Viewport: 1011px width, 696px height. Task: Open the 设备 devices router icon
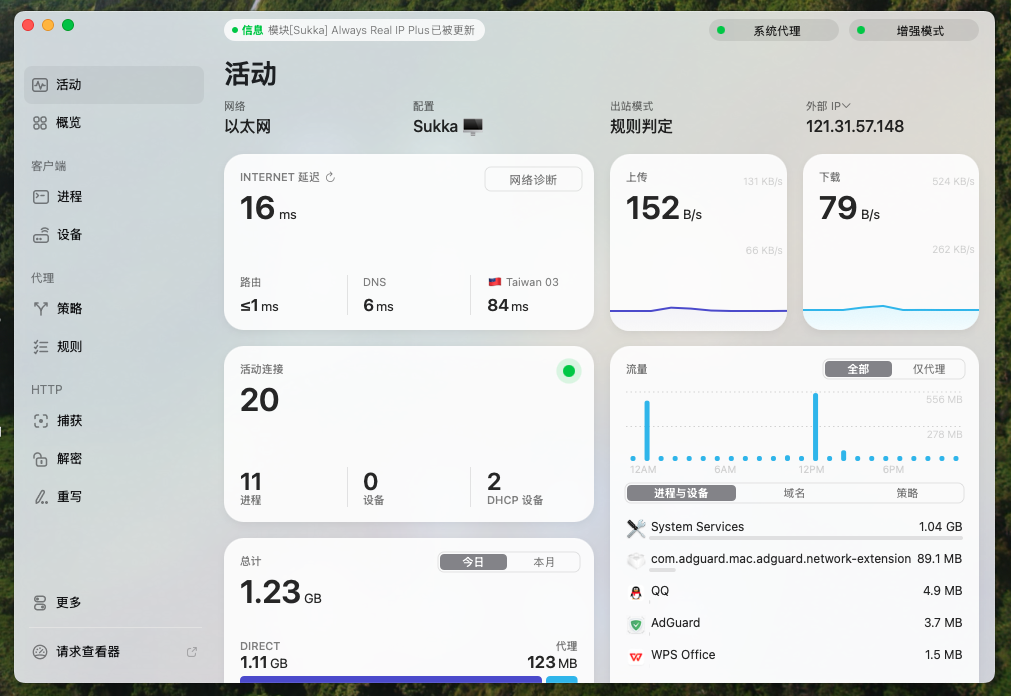pyautogui.click(x=40, y=235)
